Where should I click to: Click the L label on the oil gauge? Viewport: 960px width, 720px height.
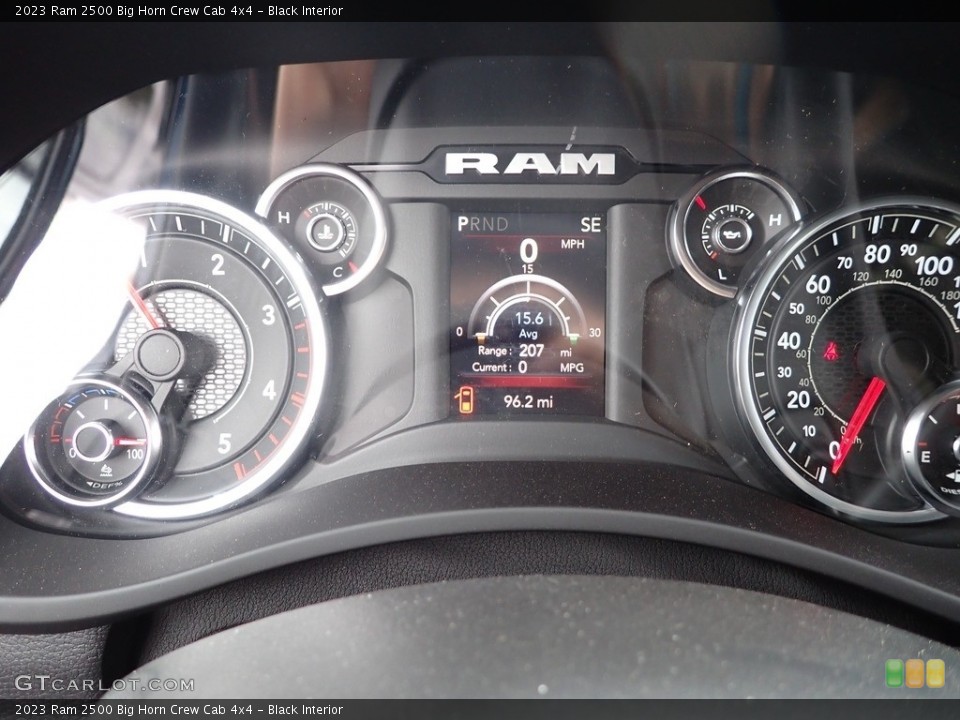click(x=722, y=275)
